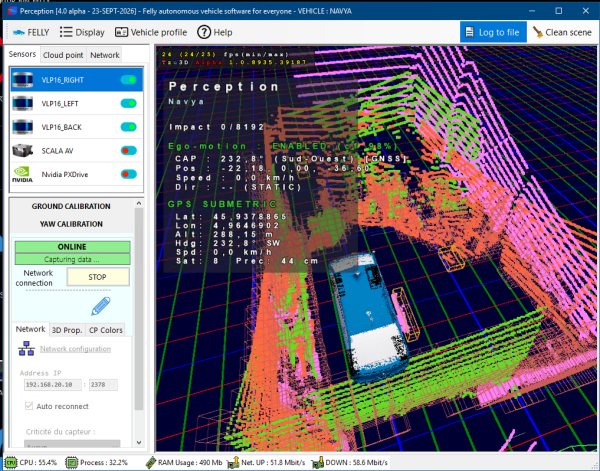
Task: Click the DOWN download network icon
Action: point(317,463)
